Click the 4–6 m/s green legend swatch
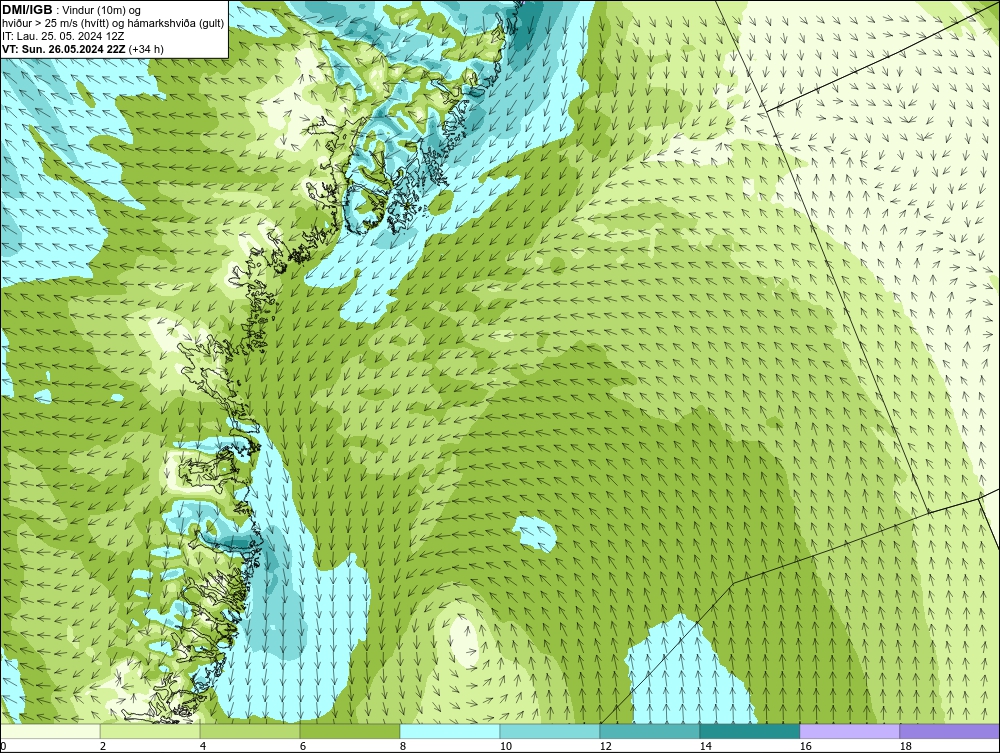The image size is (1000, 753). point(250,731)
